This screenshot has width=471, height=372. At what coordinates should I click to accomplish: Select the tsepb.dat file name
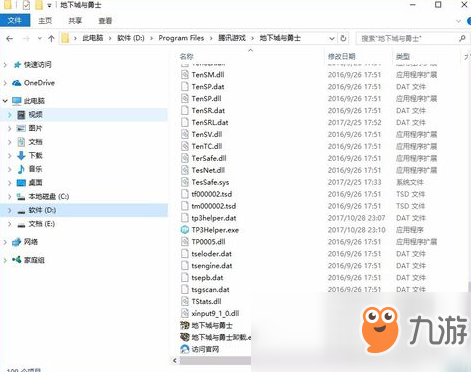pyautogui.click(x=207, y=278)
